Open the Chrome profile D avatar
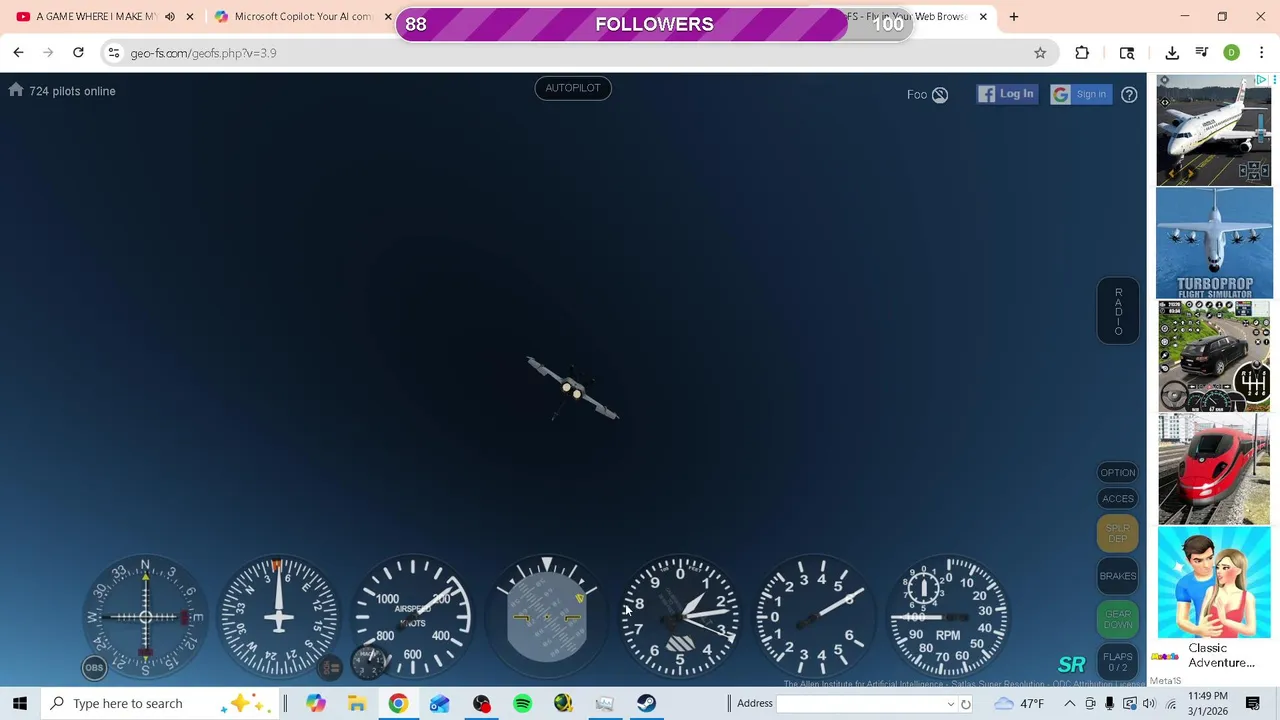Screen dimensions: 1280x720 pos(1232,53)
